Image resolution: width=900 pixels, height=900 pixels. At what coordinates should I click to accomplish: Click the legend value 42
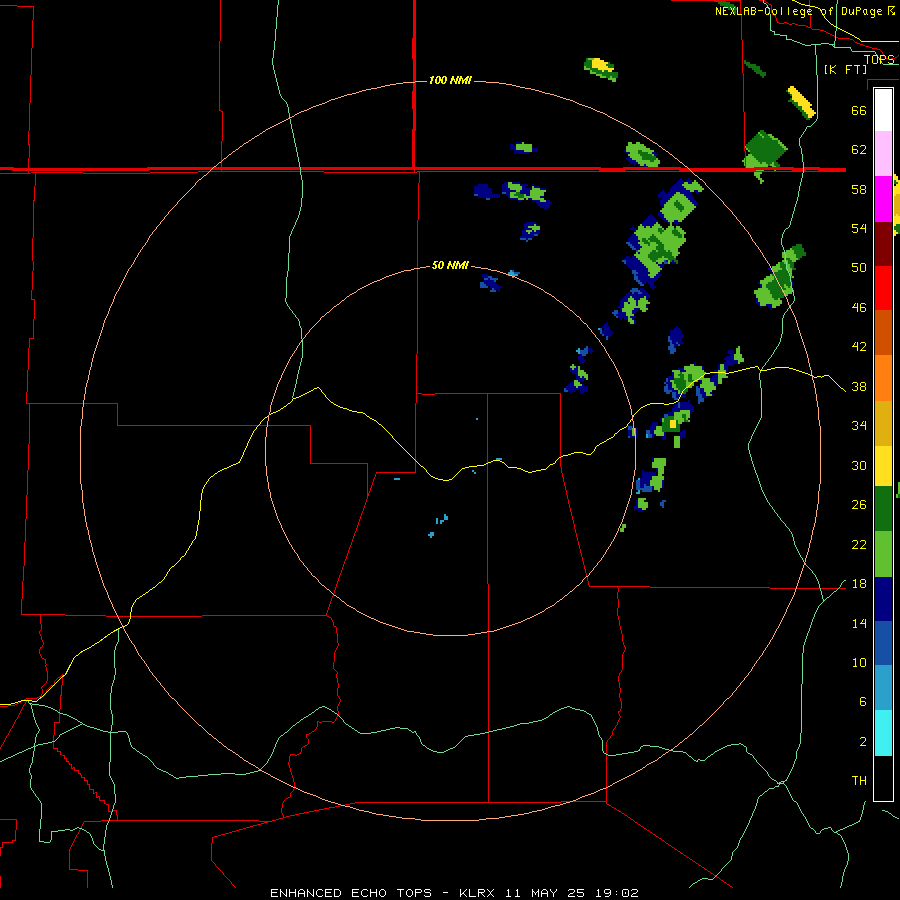pyautogui.click(x=859, y=347)
